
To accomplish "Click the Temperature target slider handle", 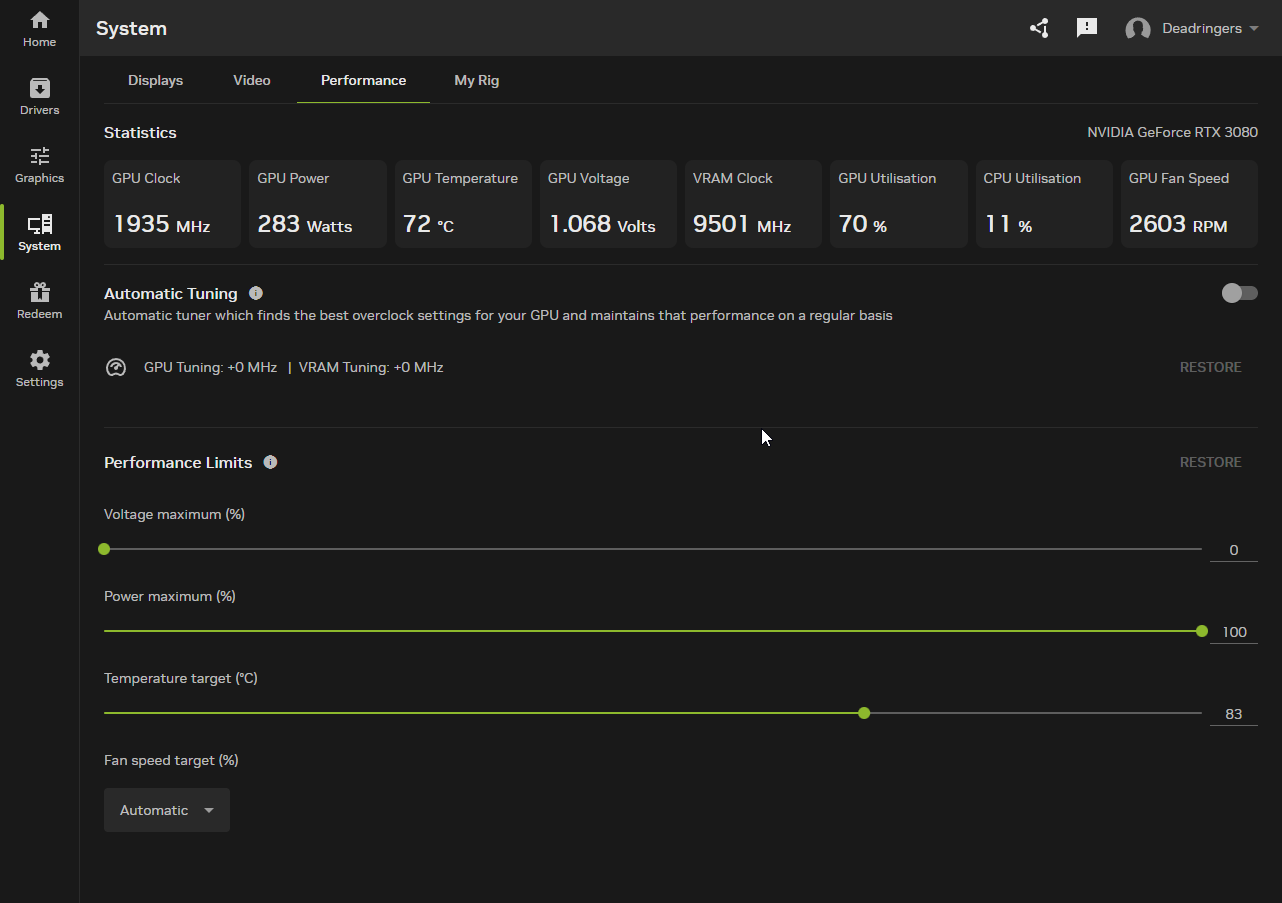I will pyautogui.click(x=864, y=713).
